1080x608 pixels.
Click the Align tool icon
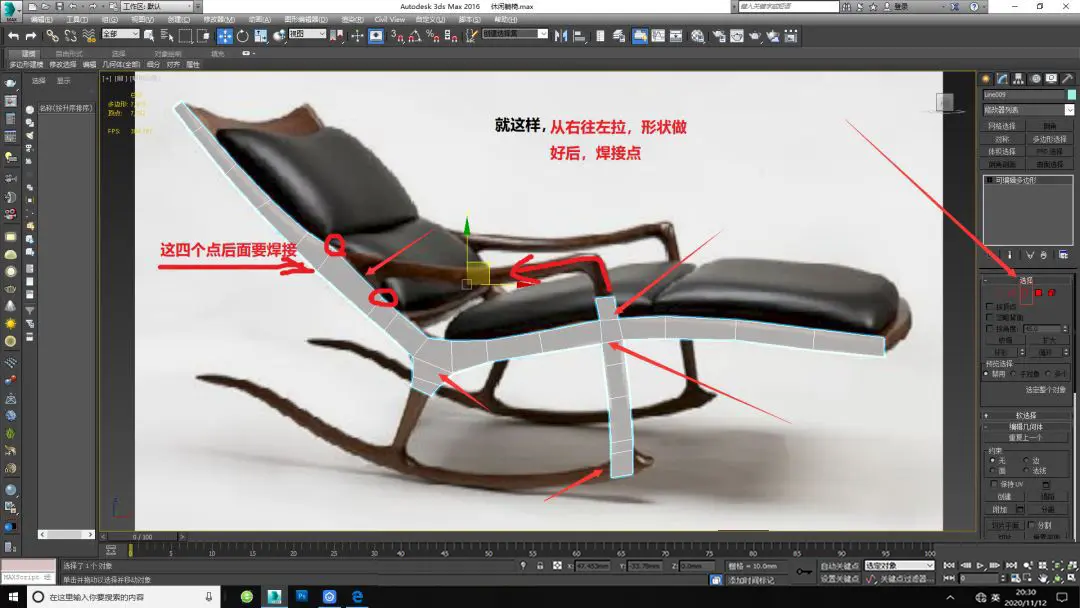[579, 36]
